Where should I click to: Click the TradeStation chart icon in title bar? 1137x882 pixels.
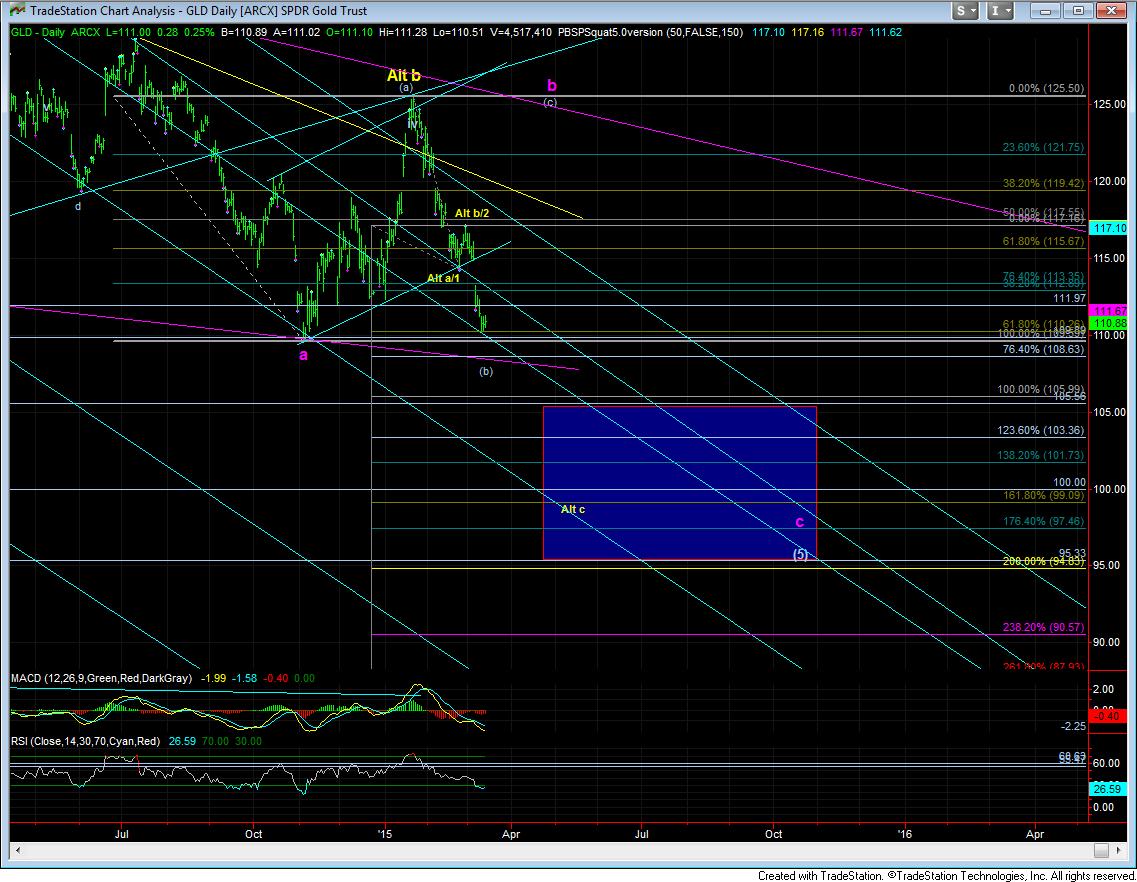click(15, 11)
